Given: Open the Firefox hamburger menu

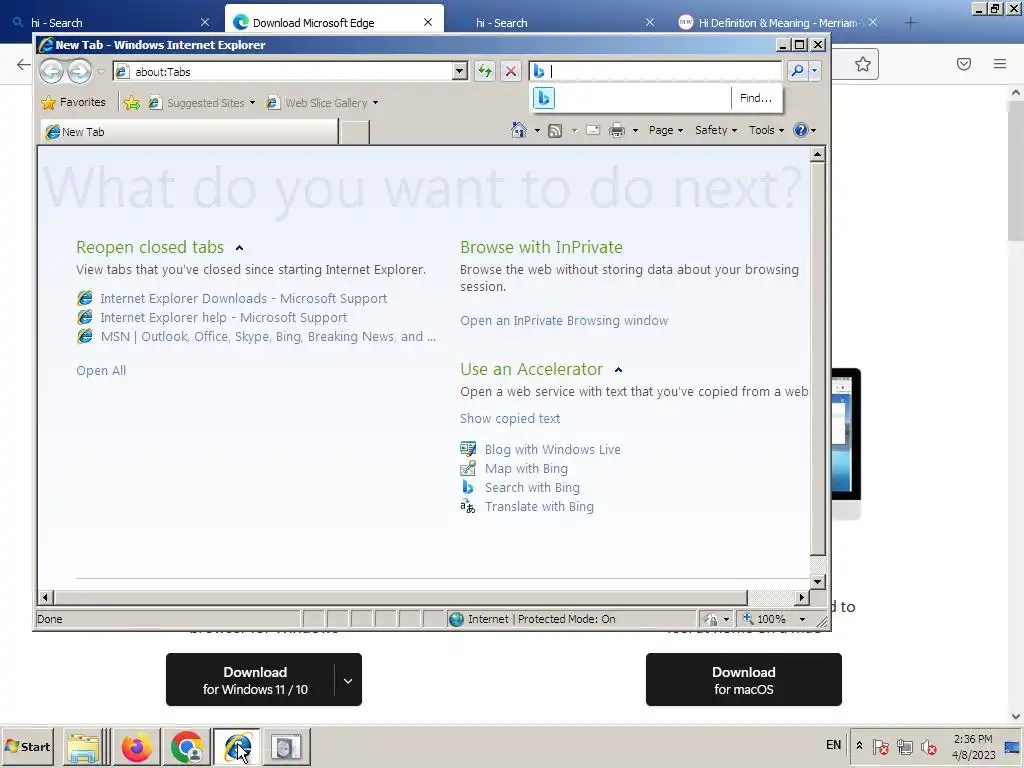Looking at the screenshot, I should point(1000,64).
